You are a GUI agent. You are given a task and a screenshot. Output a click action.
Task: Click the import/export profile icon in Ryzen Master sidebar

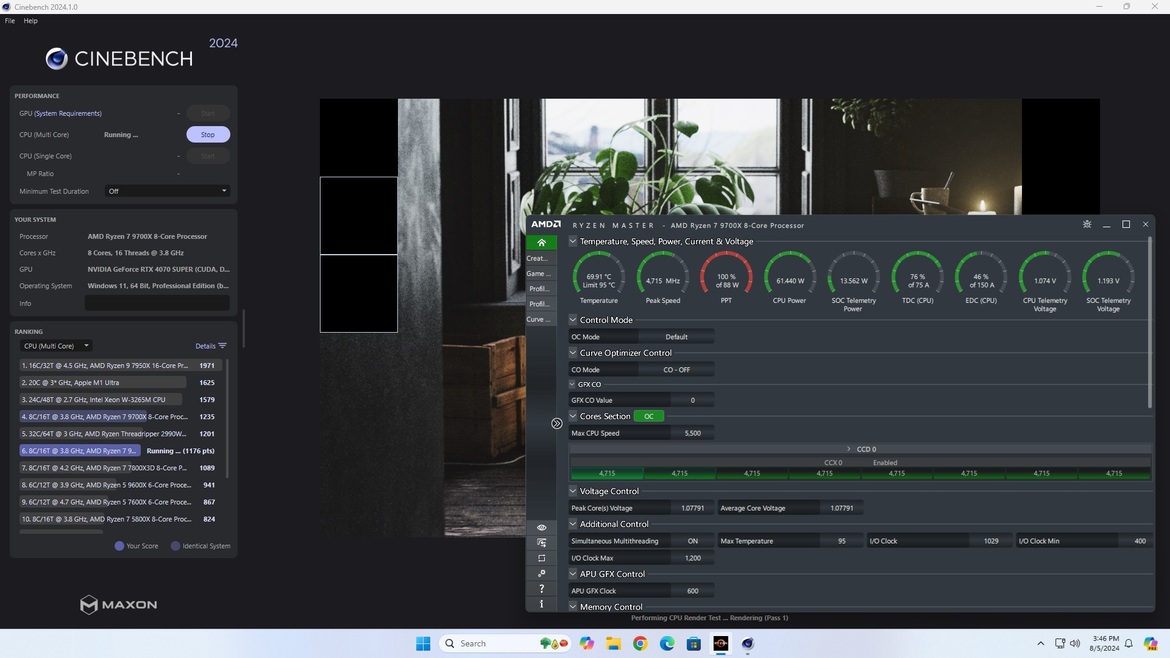click(x=541, y=542)
